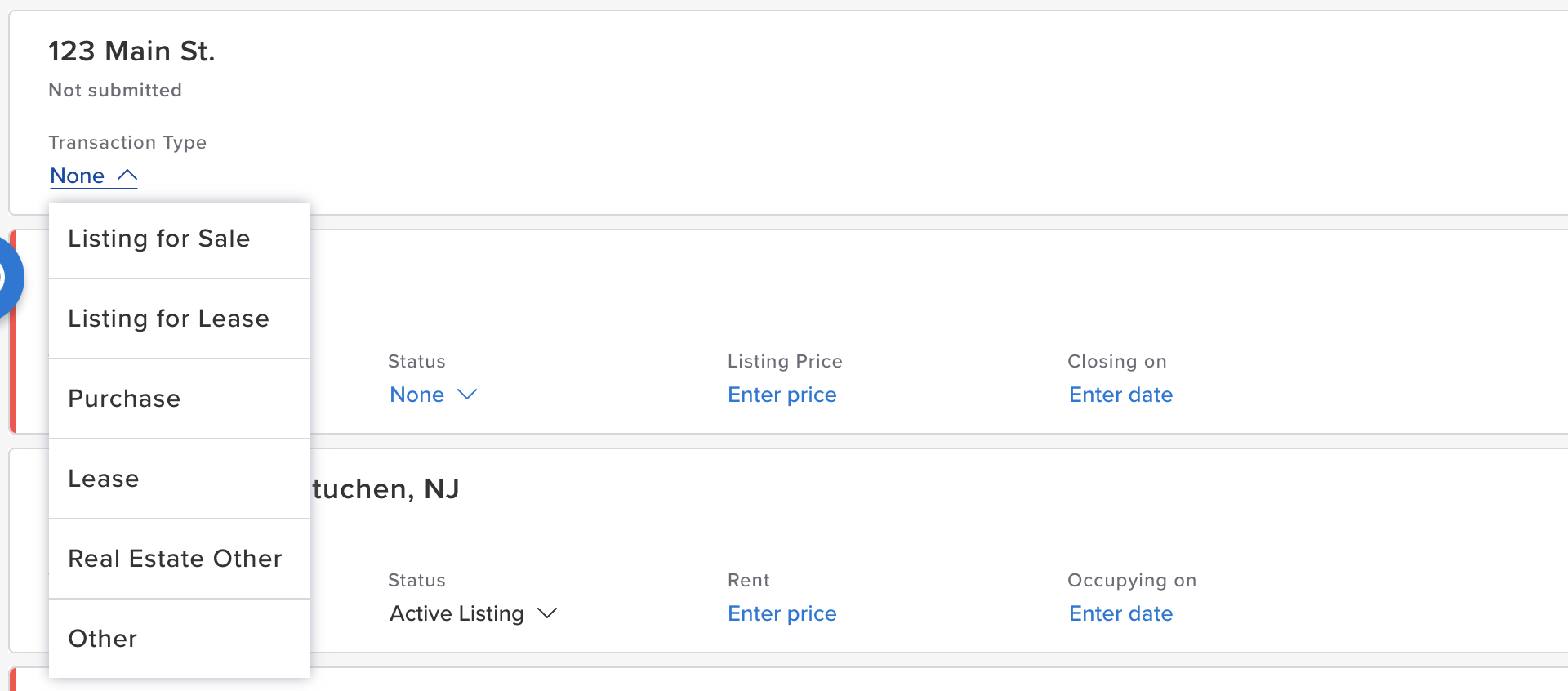The height and width of the screenshot is (691, 1568).
Task: Click Enter price under Listing Price
Action: (x=782, y=395)
